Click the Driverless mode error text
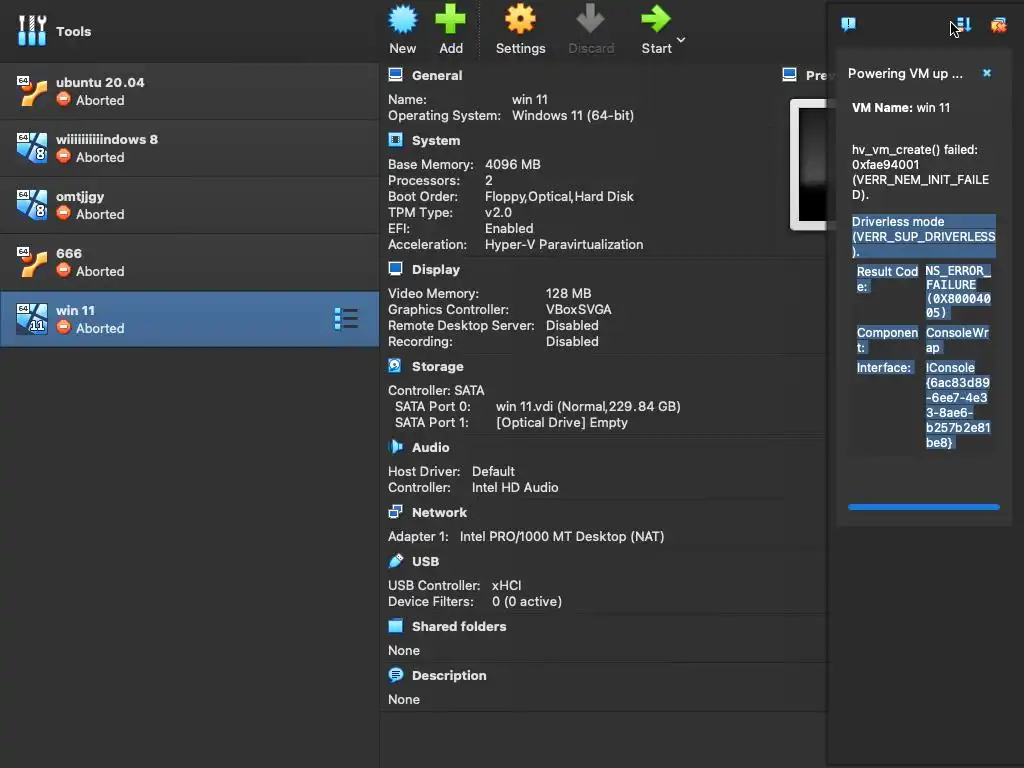Viewport: 1024px width, 768px height. (923, 236)
